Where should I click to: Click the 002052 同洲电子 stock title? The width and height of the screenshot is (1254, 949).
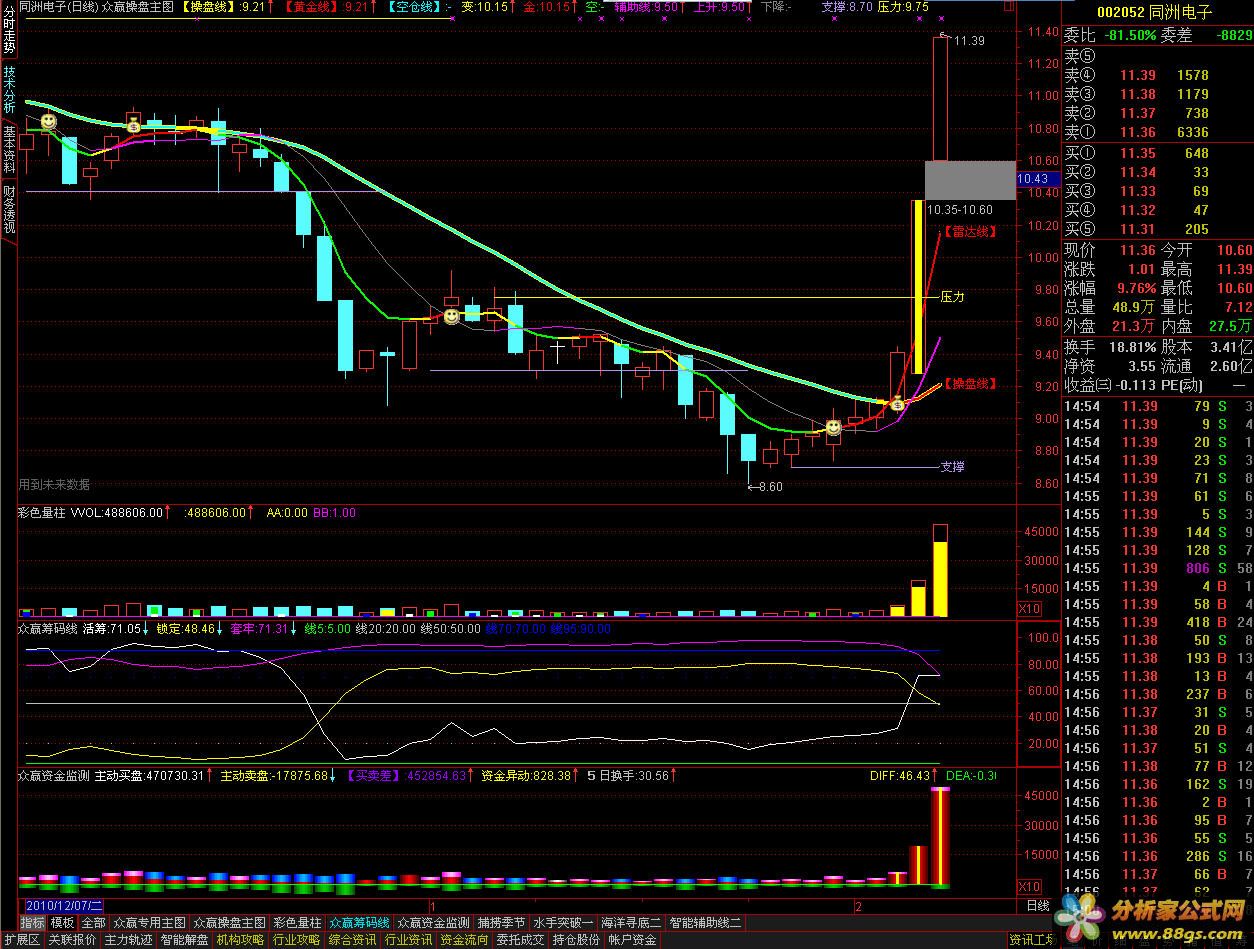[1154, 12]
